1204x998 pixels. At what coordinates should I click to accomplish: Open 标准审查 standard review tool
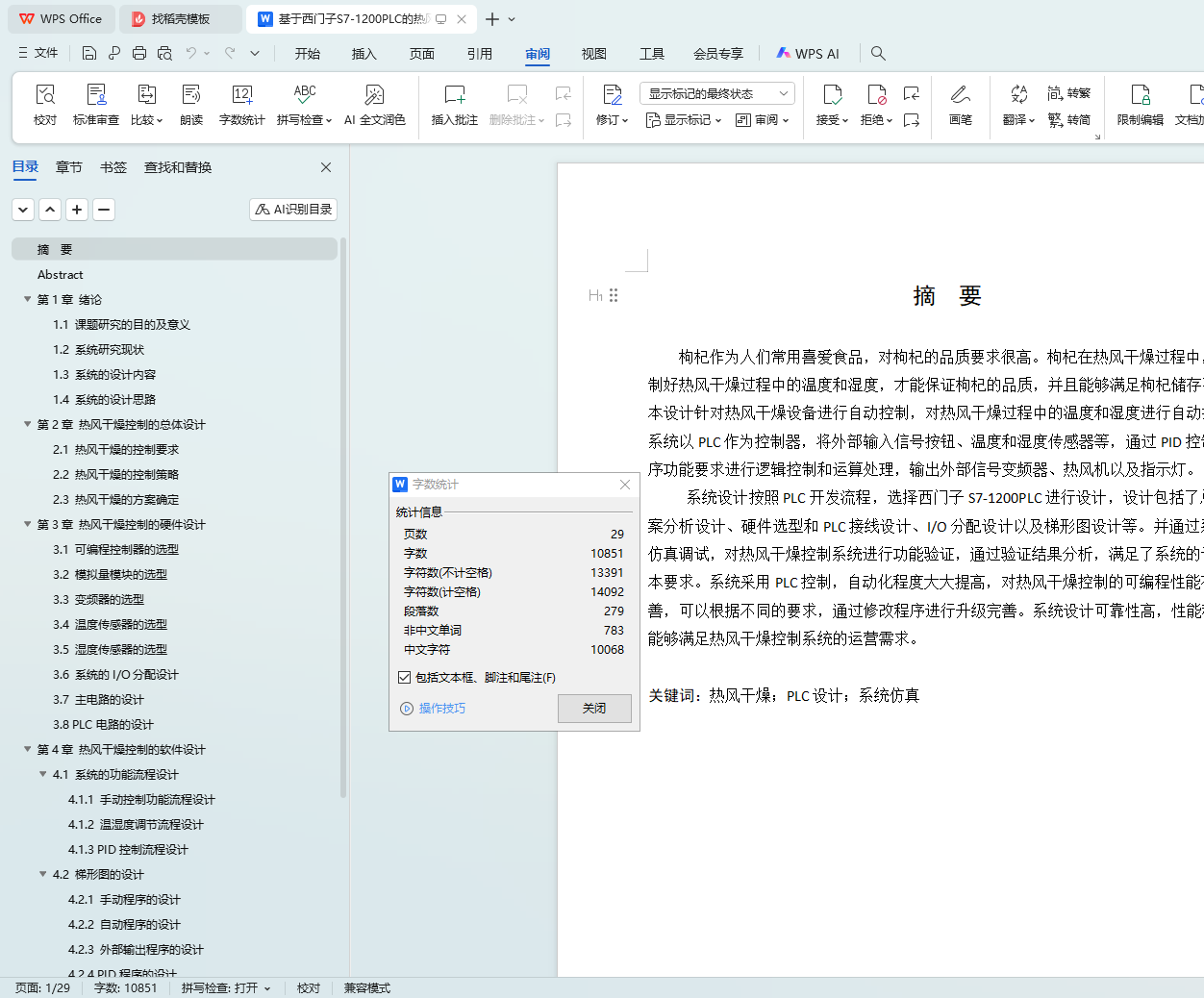pos(96,105)
